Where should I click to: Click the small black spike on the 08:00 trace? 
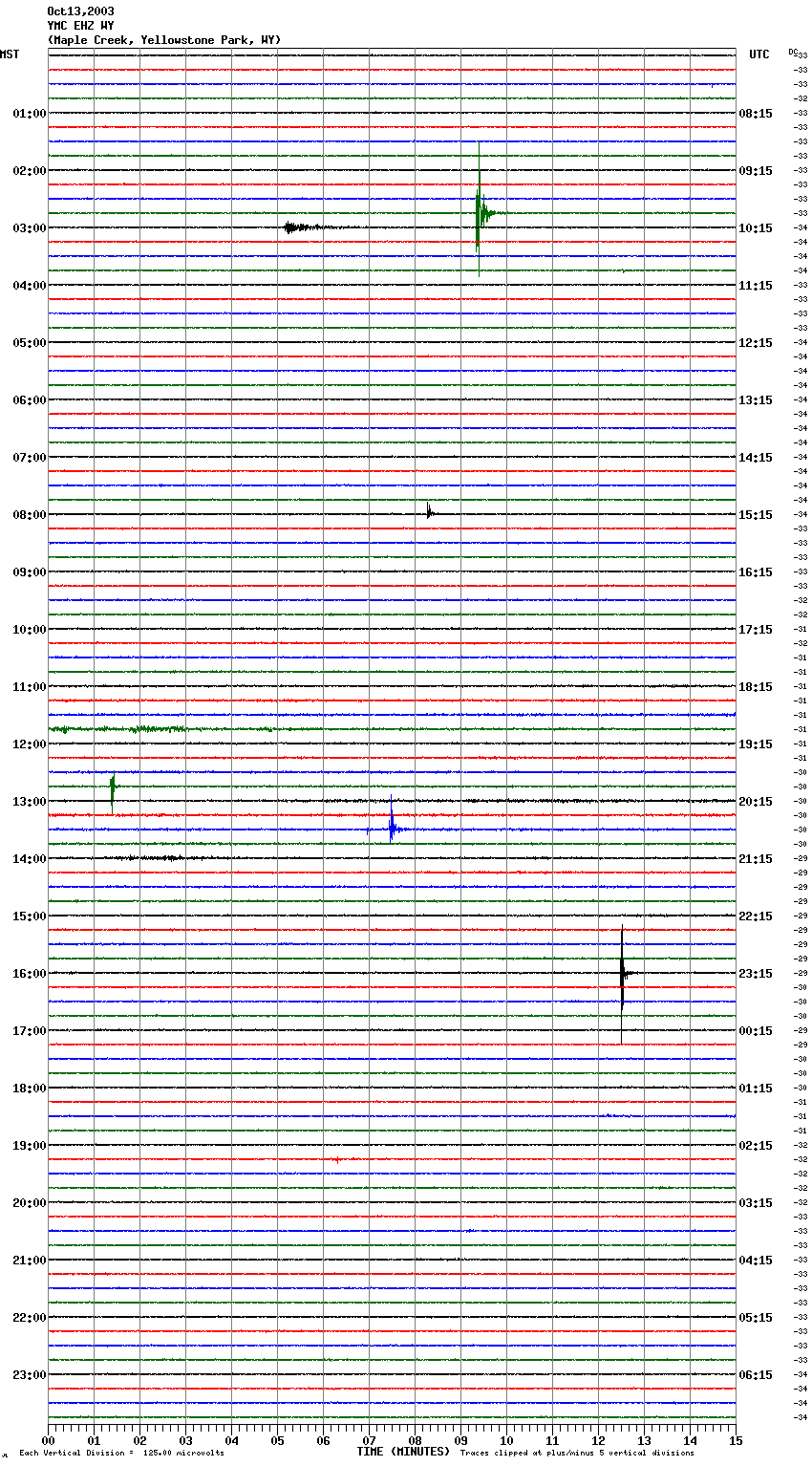pos(430,512)
